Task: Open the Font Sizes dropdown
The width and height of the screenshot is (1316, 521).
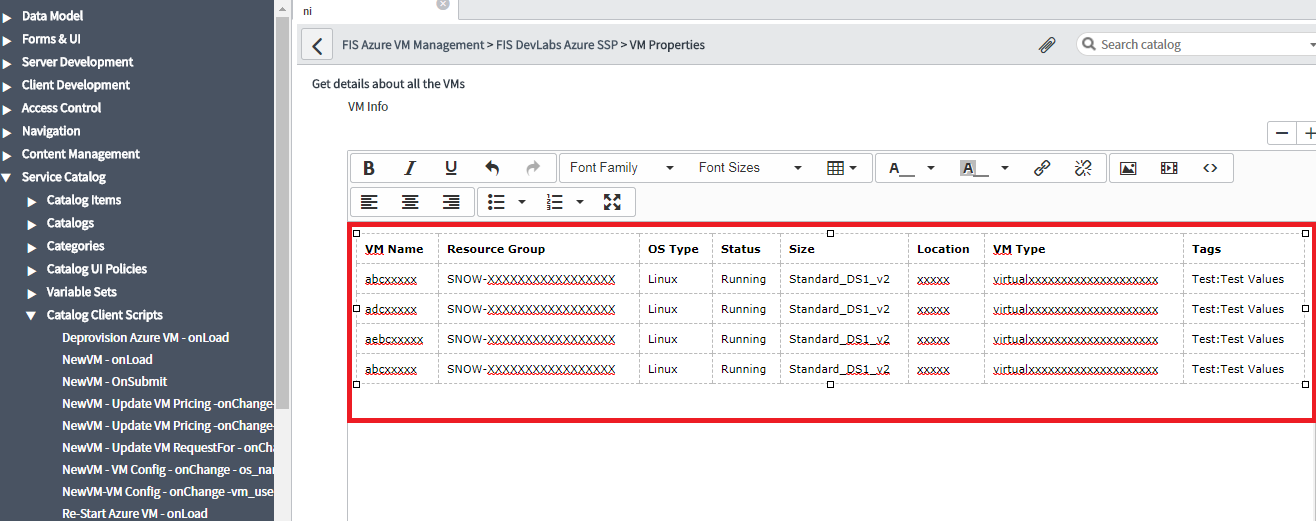Action: (750, 168)
